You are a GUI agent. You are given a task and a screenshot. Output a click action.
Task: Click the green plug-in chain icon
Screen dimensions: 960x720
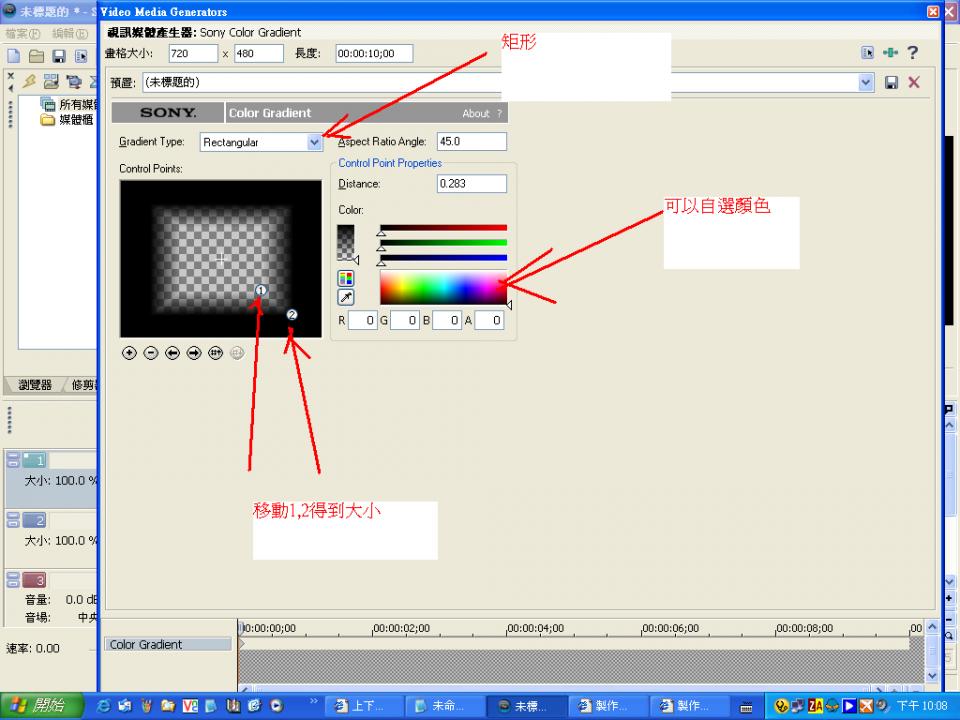pos(890,53)
